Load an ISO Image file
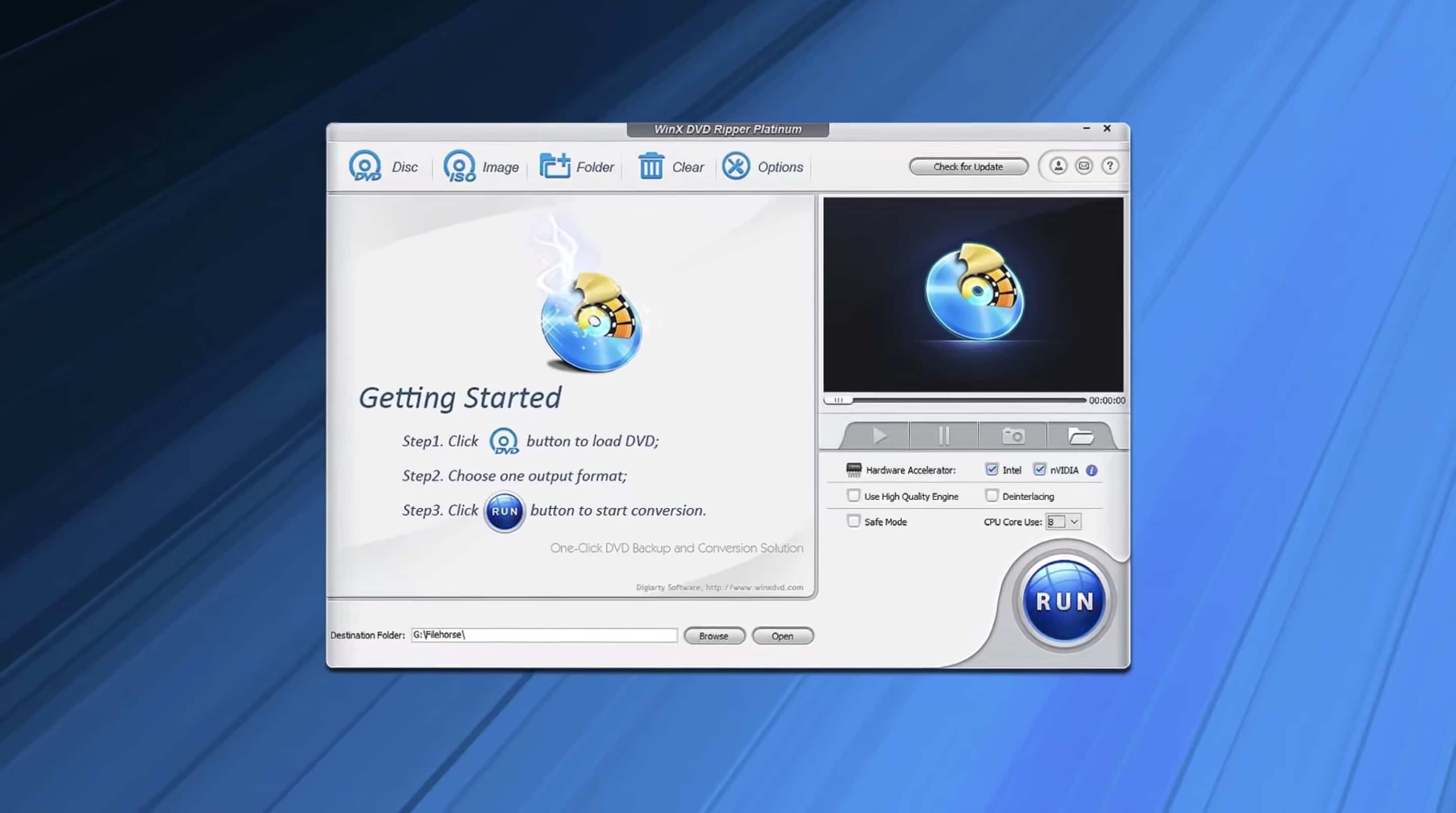The image size is (1456, 813). coord(459,166)
